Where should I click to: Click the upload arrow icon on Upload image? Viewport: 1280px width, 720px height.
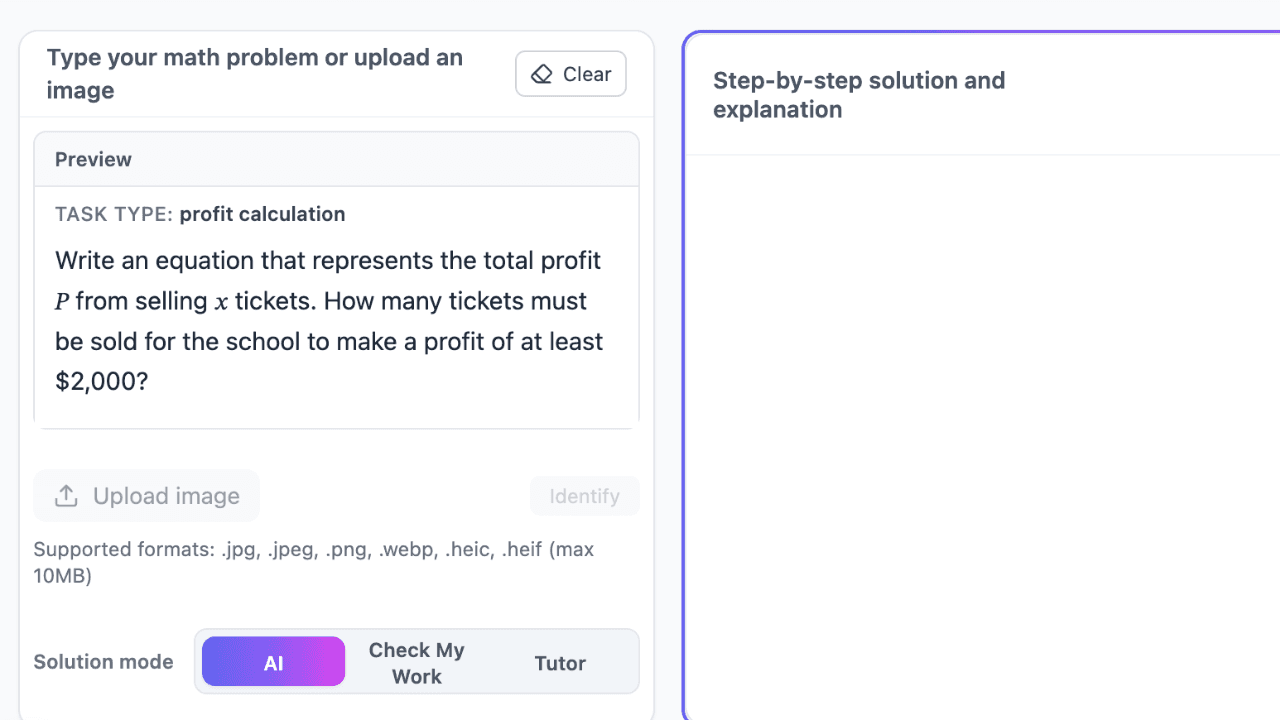point(66,495)
